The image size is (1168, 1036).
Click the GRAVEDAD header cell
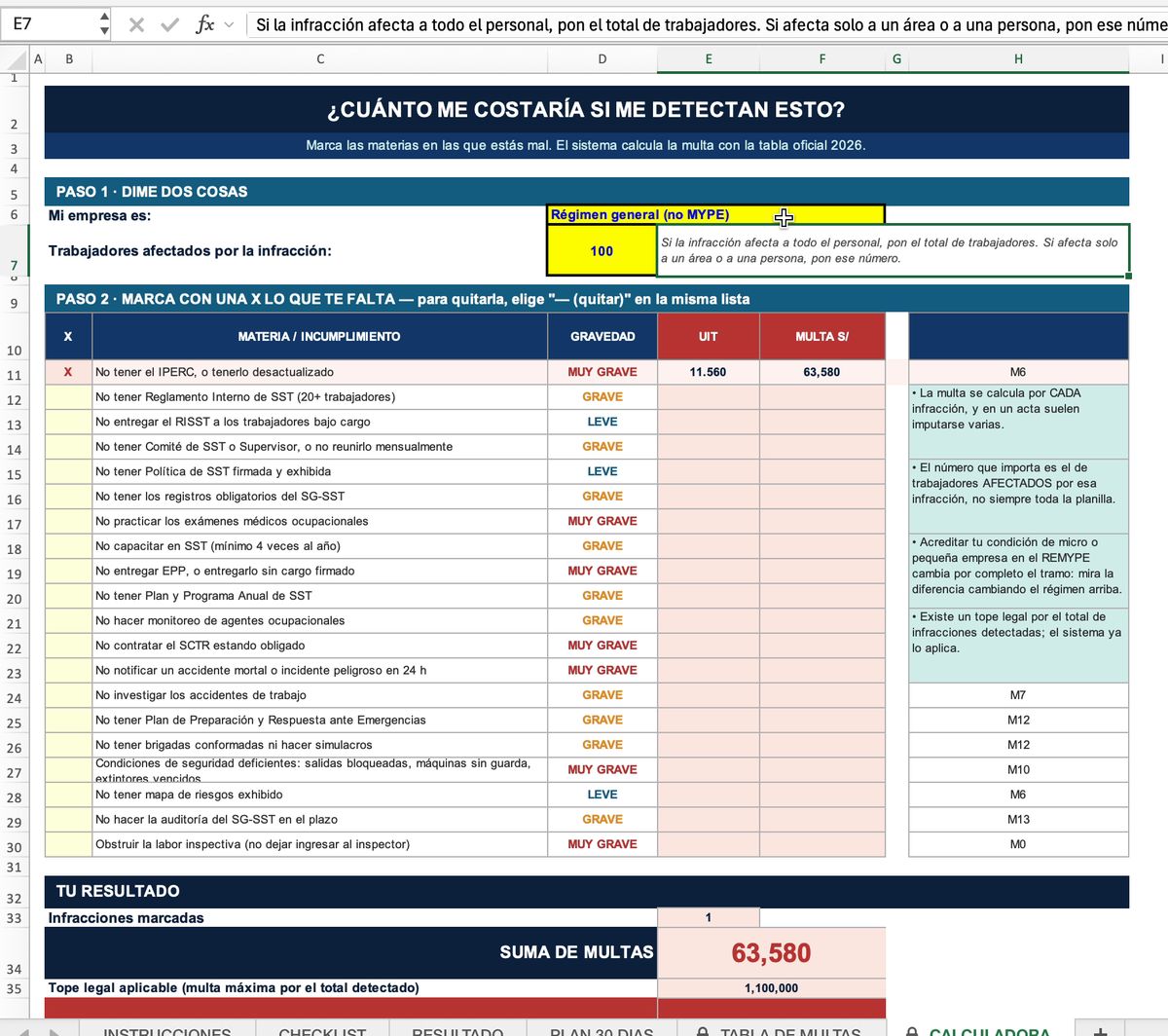[602, 337]
